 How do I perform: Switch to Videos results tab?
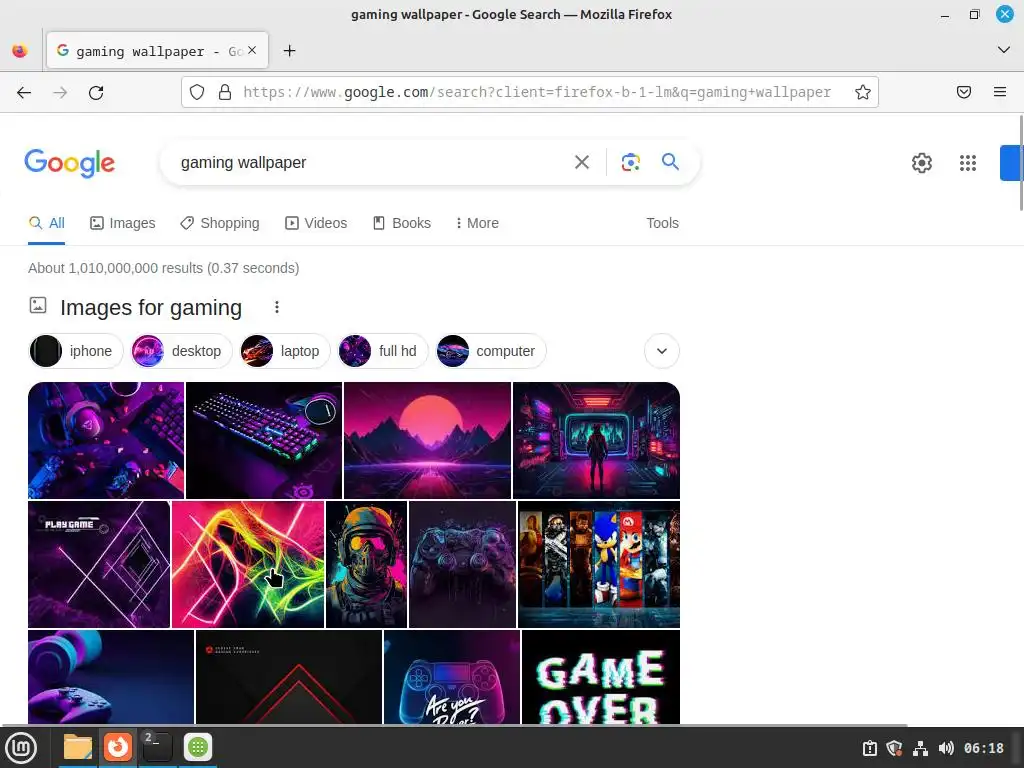[x=316, y=223]
